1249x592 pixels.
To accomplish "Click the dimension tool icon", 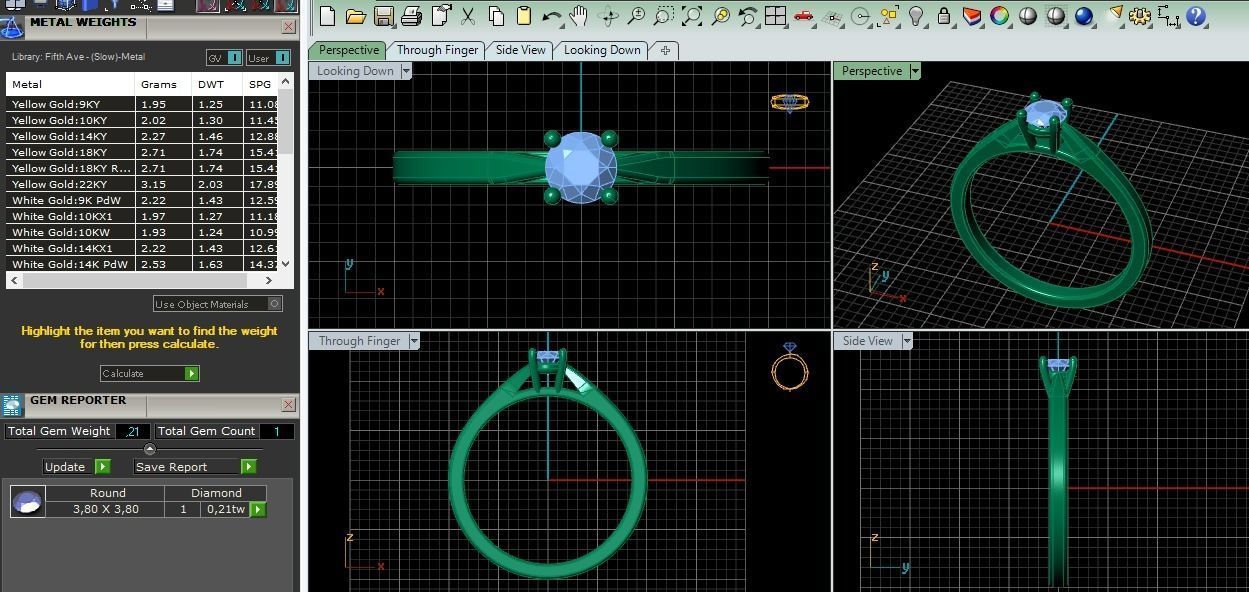I will point(1169,16).
